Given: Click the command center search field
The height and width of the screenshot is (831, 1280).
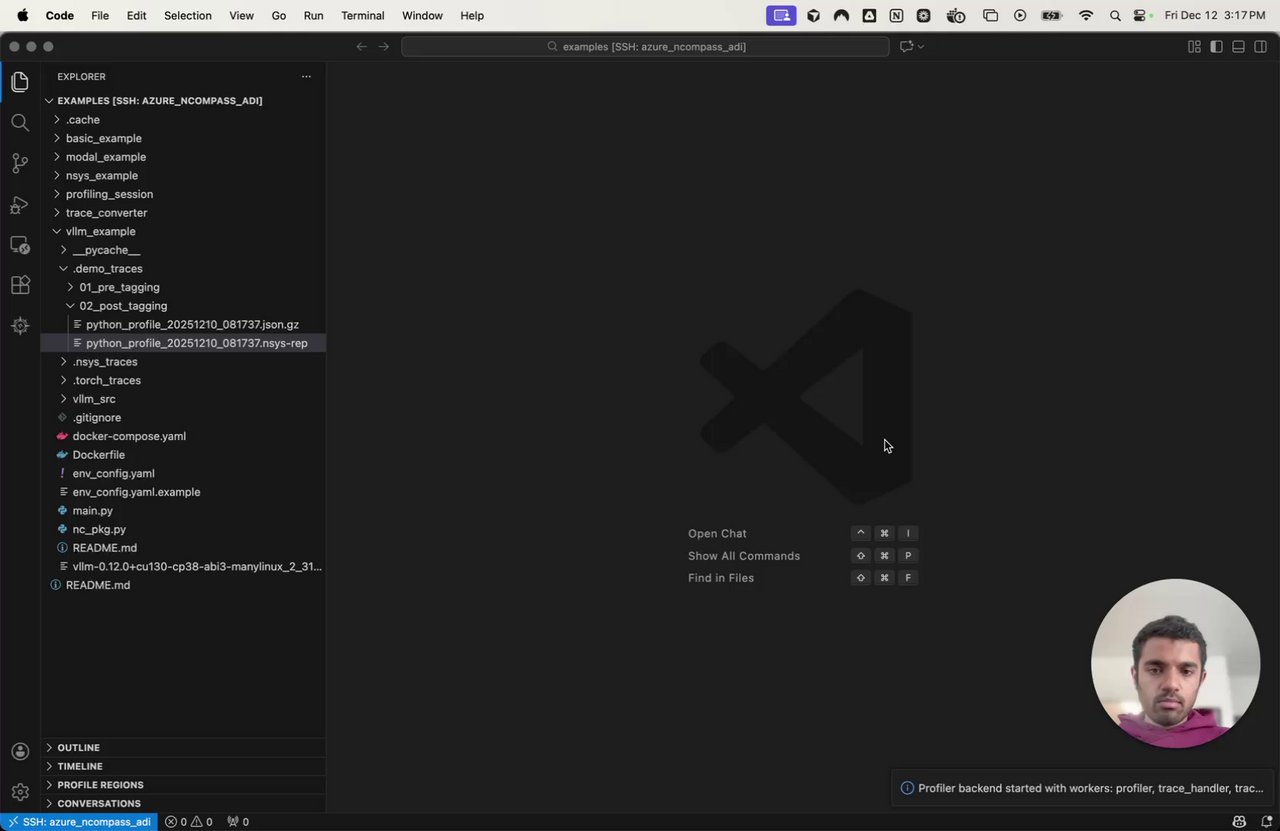Looking at the screenshot, I should [x=645, y=46].
